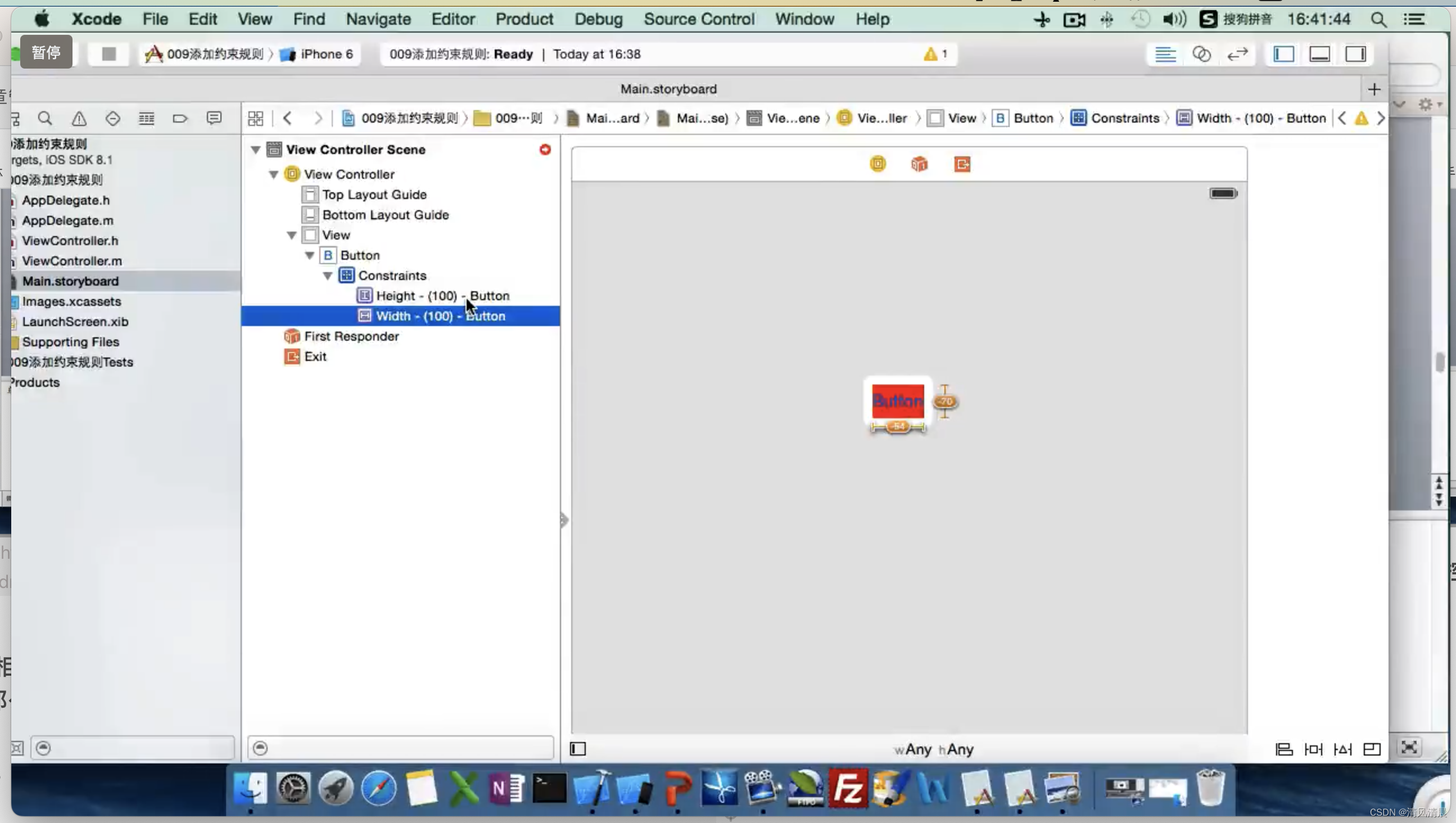Collapse the View Controller Scene triangle
Image resolution: width=1456 pixels, height=823 pixels.
255,150
